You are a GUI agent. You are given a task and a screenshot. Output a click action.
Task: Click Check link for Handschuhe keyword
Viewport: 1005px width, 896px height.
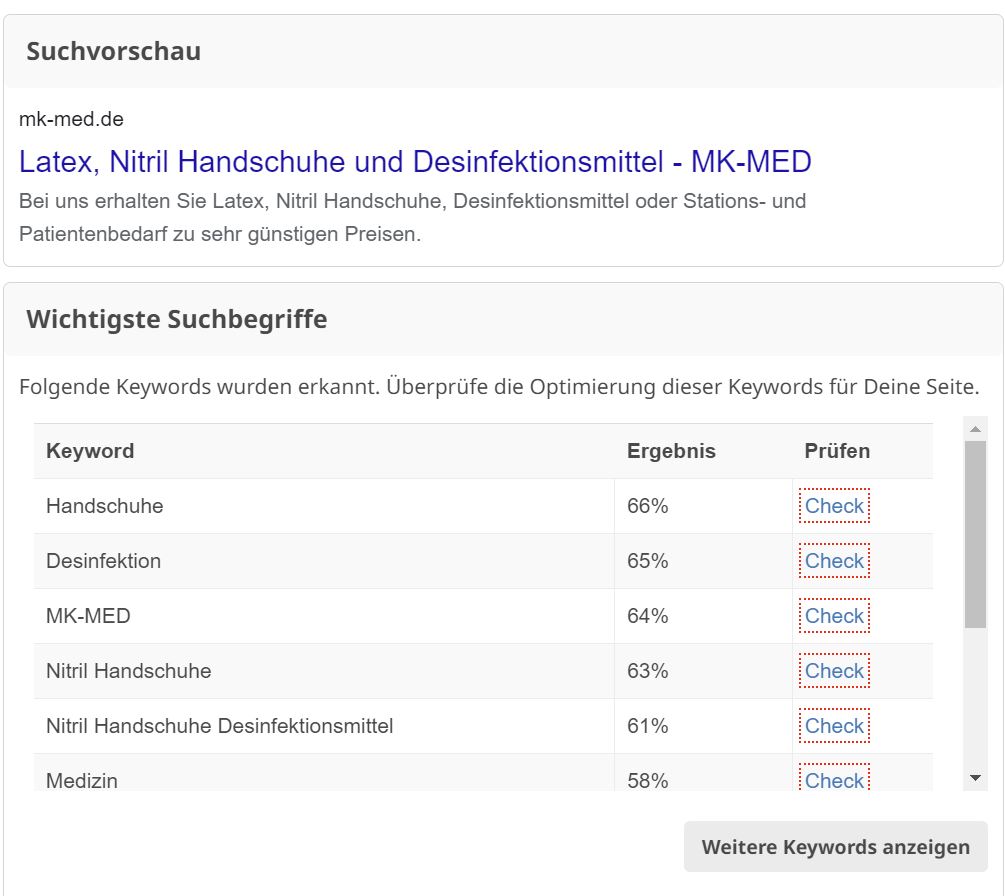tap(835, 506)
